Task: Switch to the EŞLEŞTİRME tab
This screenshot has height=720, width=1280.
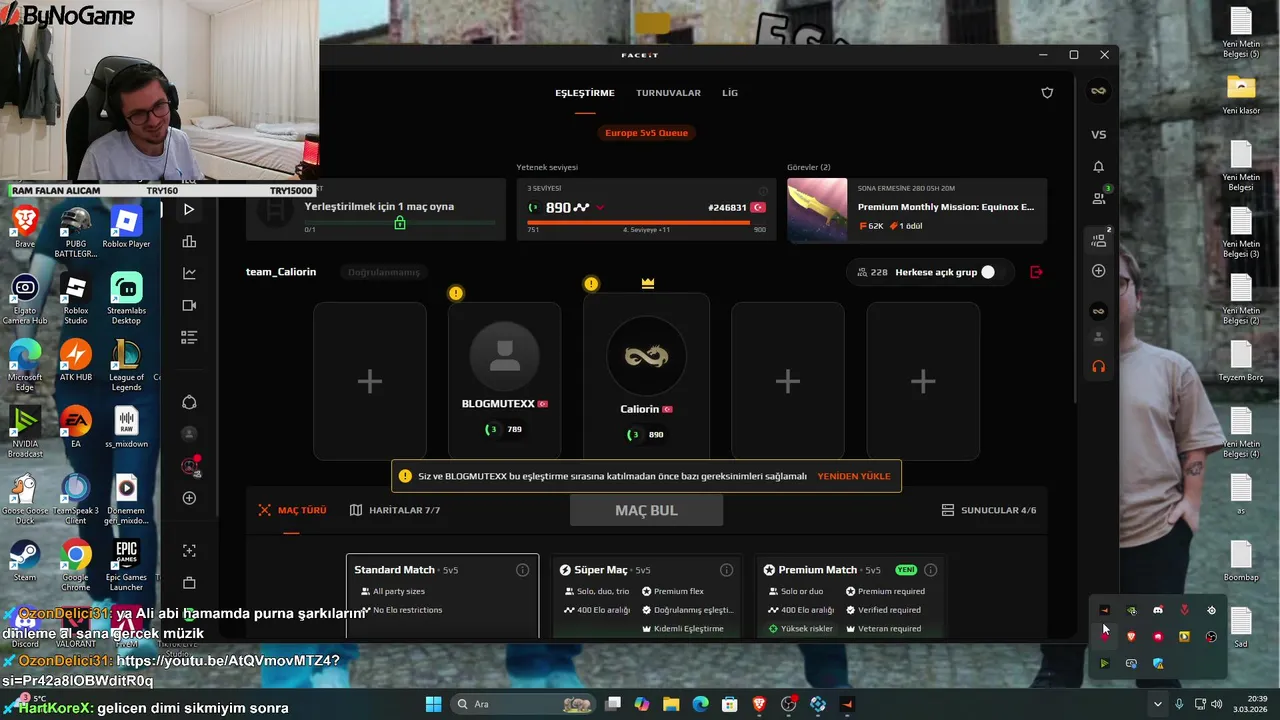Action: [x=585, y=93]
